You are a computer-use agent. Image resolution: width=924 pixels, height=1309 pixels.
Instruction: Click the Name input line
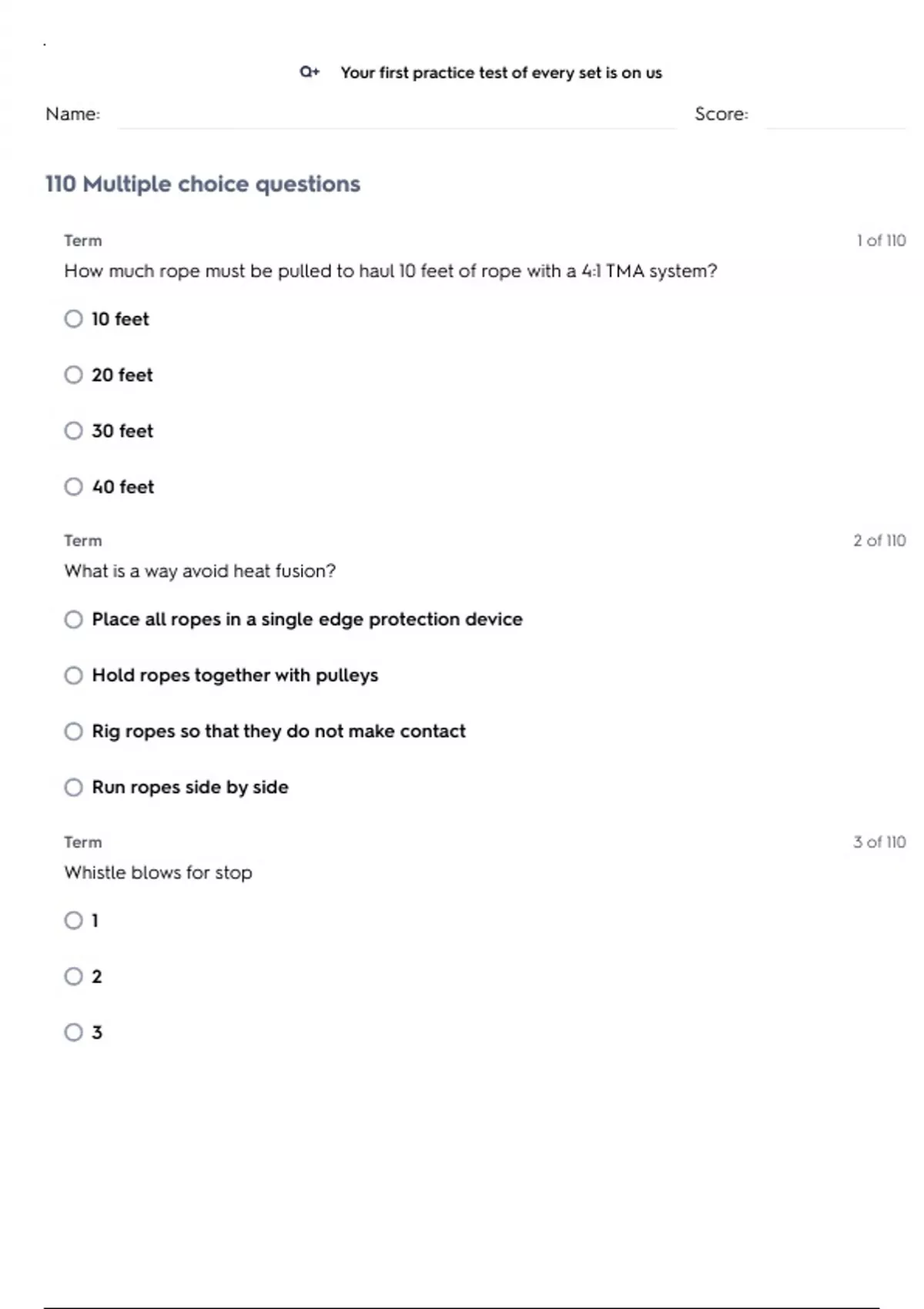397,115
